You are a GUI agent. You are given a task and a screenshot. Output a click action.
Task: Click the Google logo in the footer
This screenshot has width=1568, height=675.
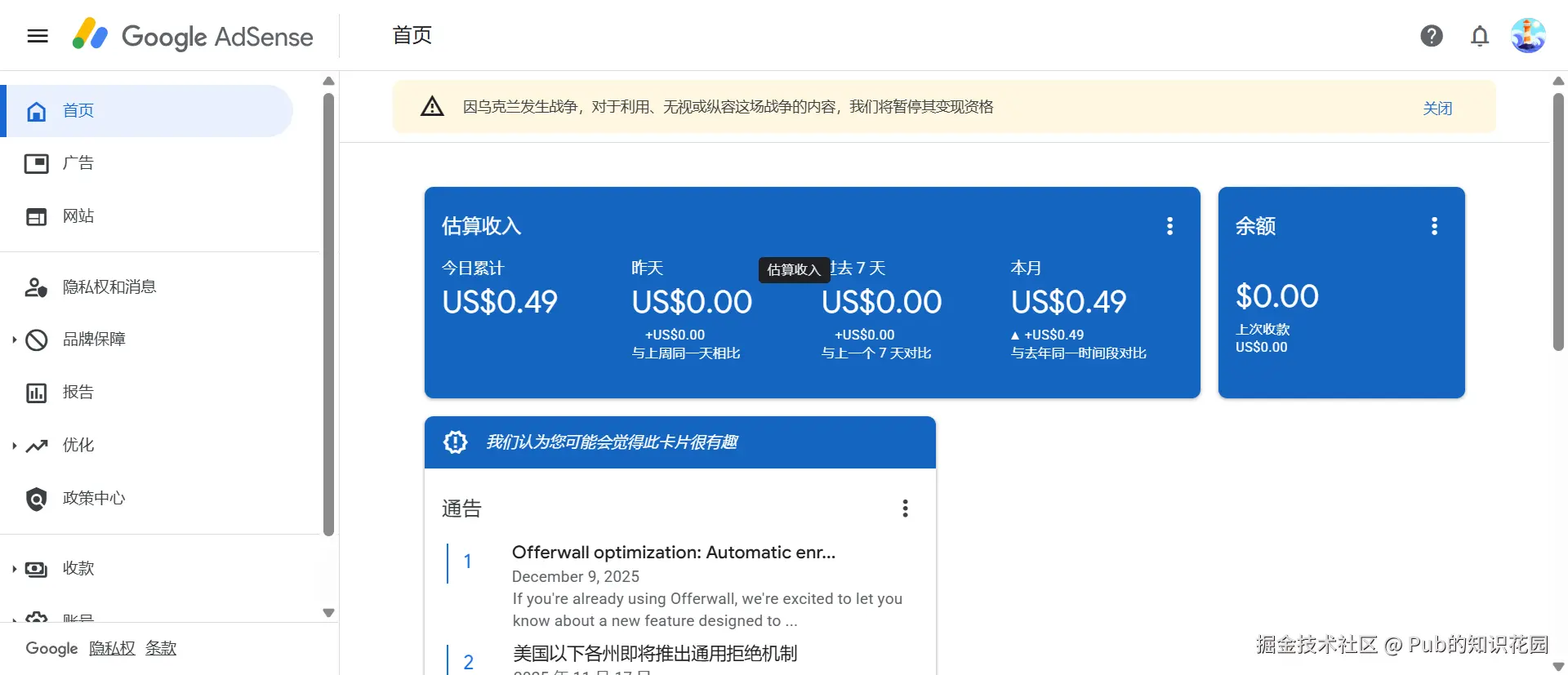[x=51, y=649]
